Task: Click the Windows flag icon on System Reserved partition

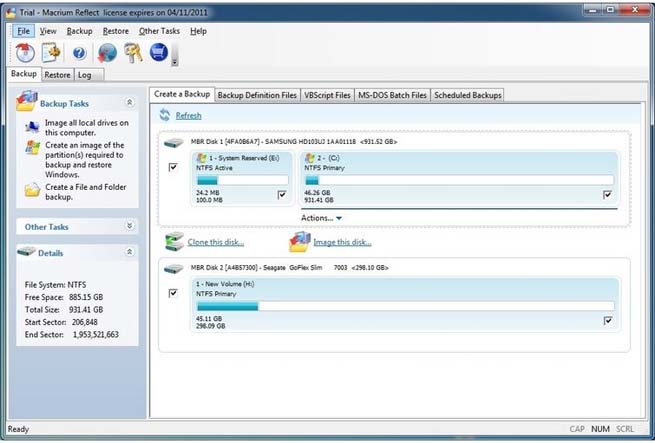Action: pos(201,158)
